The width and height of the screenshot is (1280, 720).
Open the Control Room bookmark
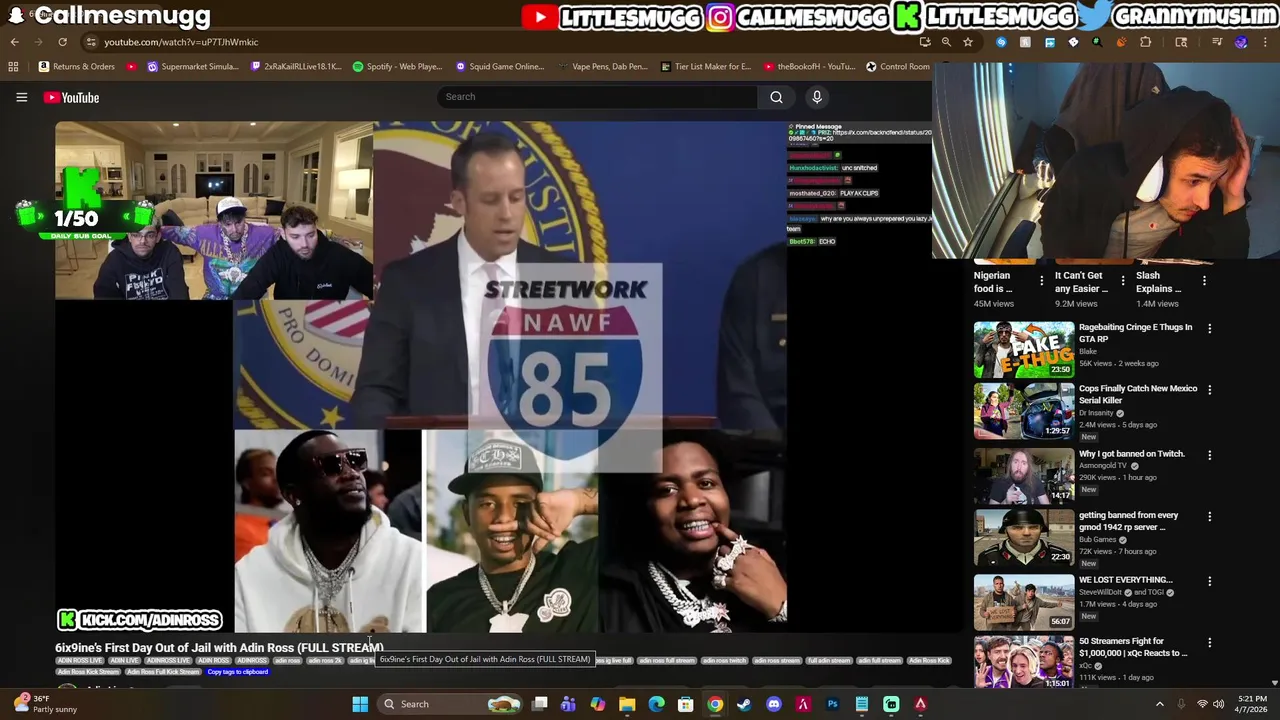[x=897, y=67]
